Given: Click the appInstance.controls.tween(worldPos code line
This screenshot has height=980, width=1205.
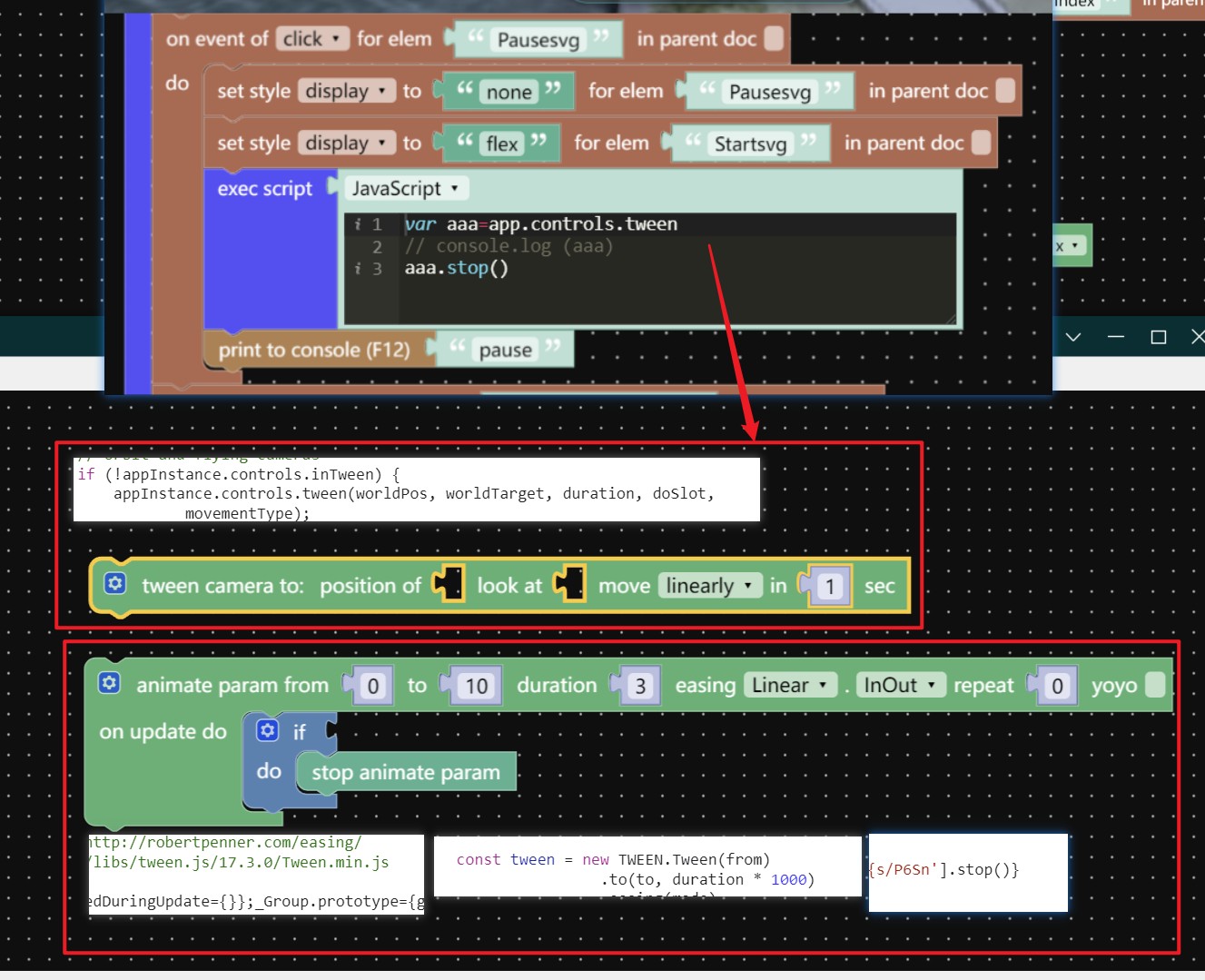Looking at the screenshot, I should coord(414,493).
